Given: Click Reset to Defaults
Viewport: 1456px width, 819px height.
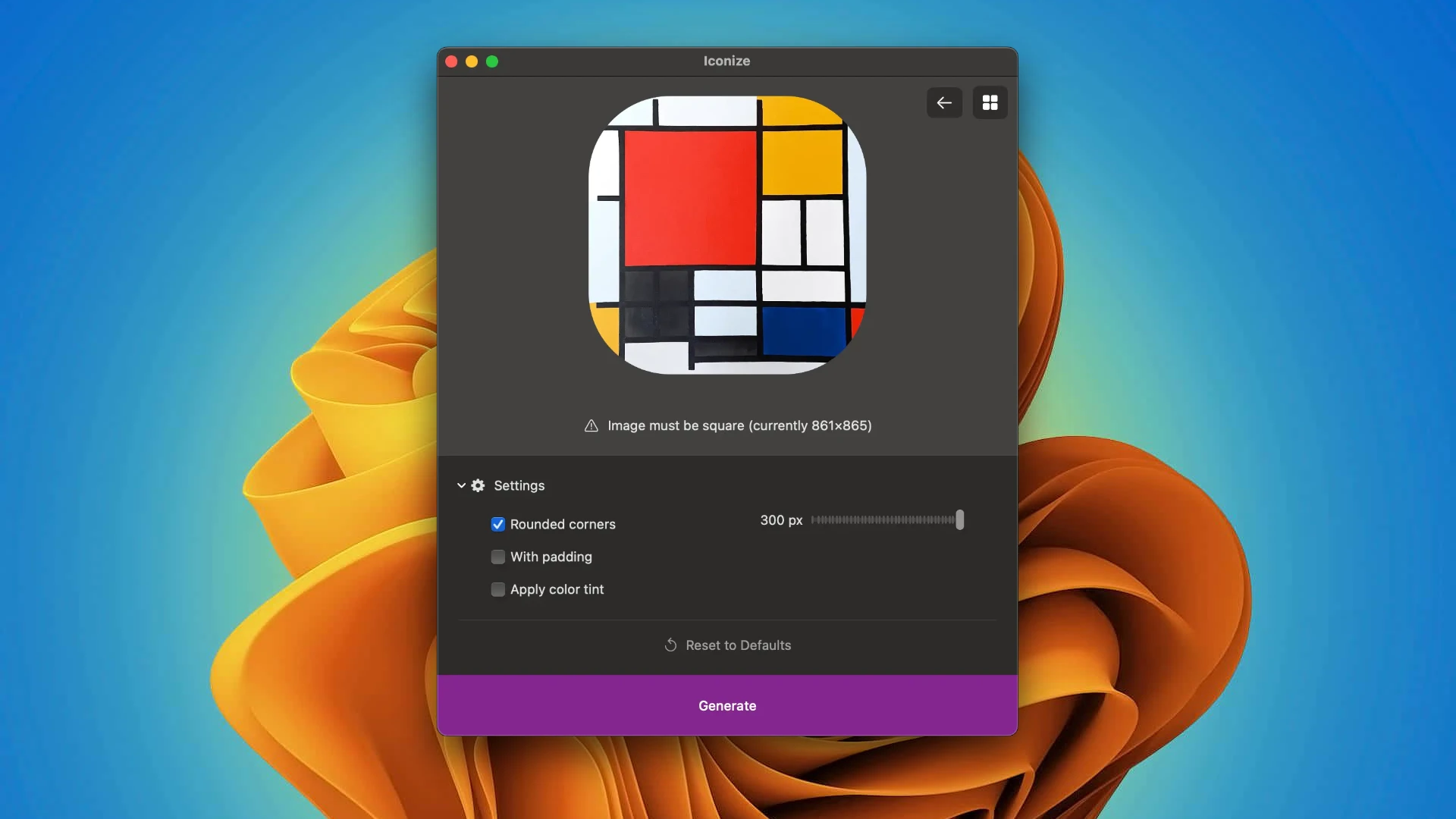Looking at the screenshot, I should pos(738,645).
